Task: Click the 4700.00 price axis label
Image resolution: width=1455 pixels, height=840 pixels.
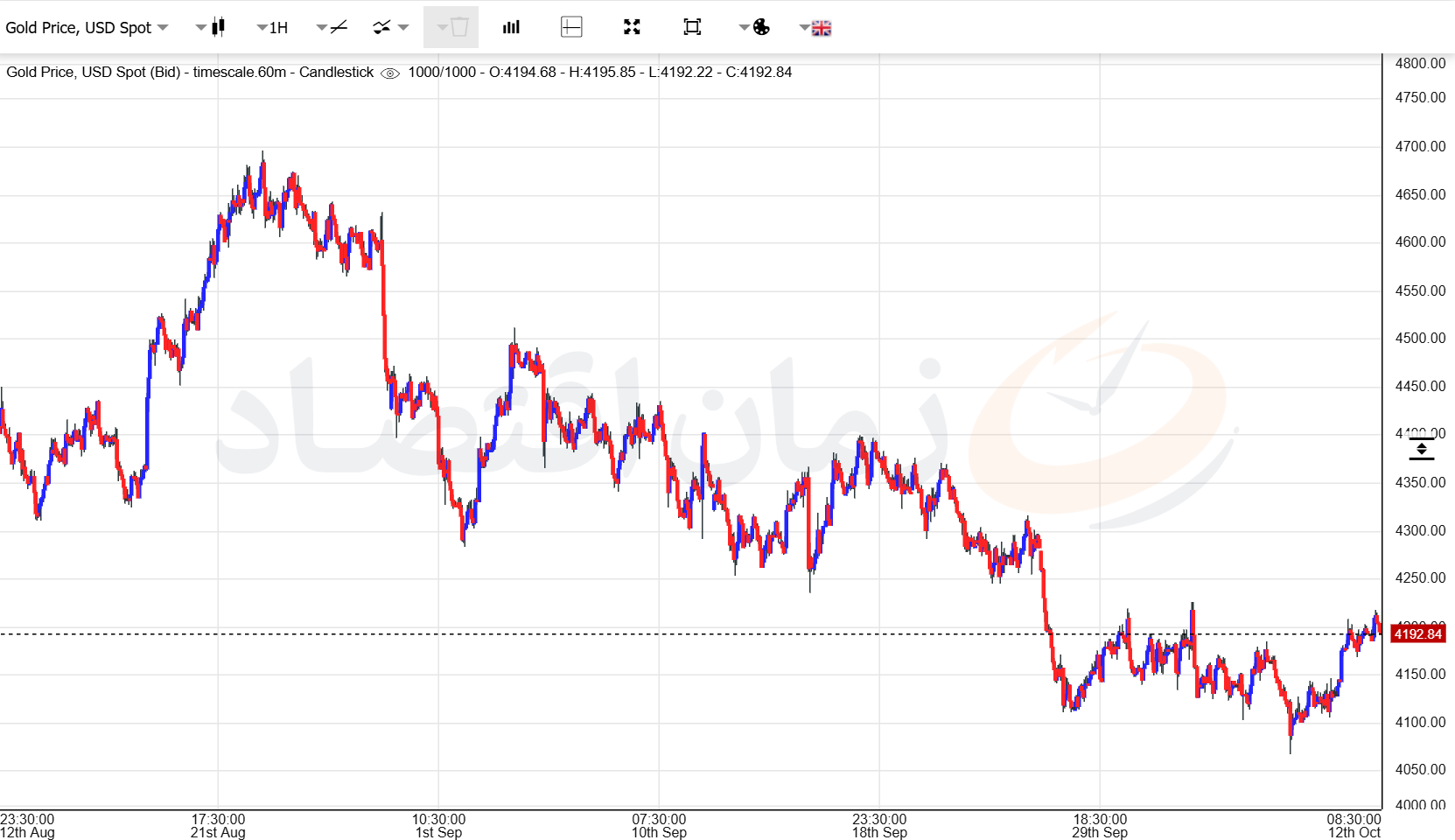Action: click(x=1420, y=146)
